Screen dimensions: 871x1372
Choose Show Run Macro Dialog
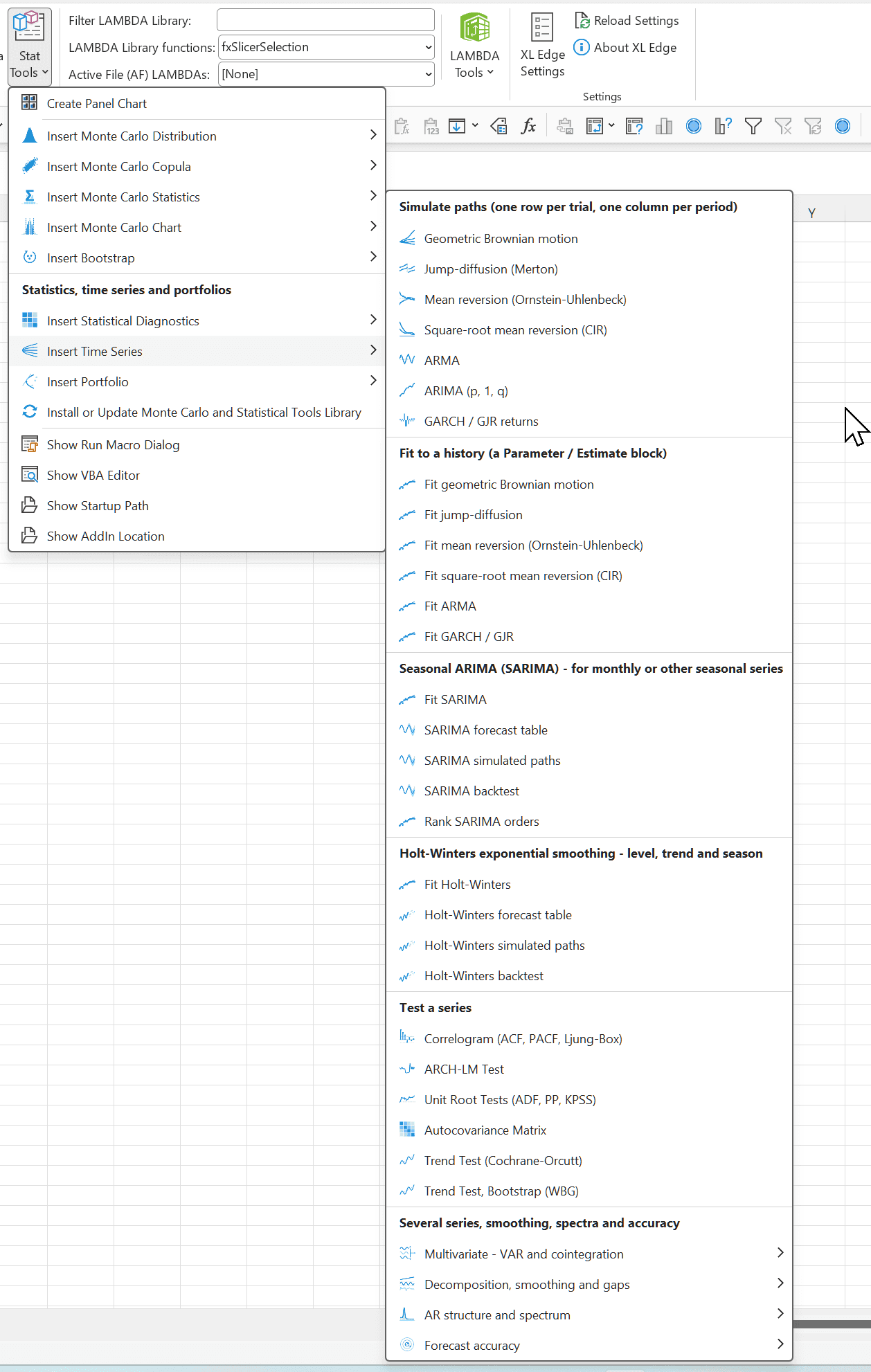(x=197, y=444)
